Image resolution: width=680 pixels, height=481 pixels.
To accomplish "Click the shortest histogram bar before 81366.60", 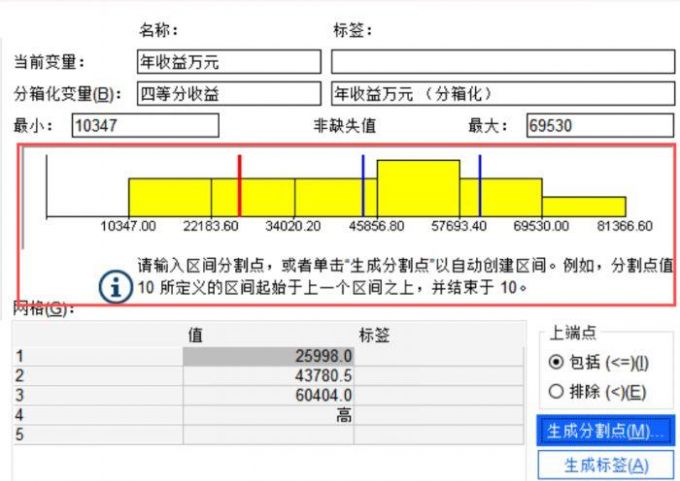I will 584,207.
